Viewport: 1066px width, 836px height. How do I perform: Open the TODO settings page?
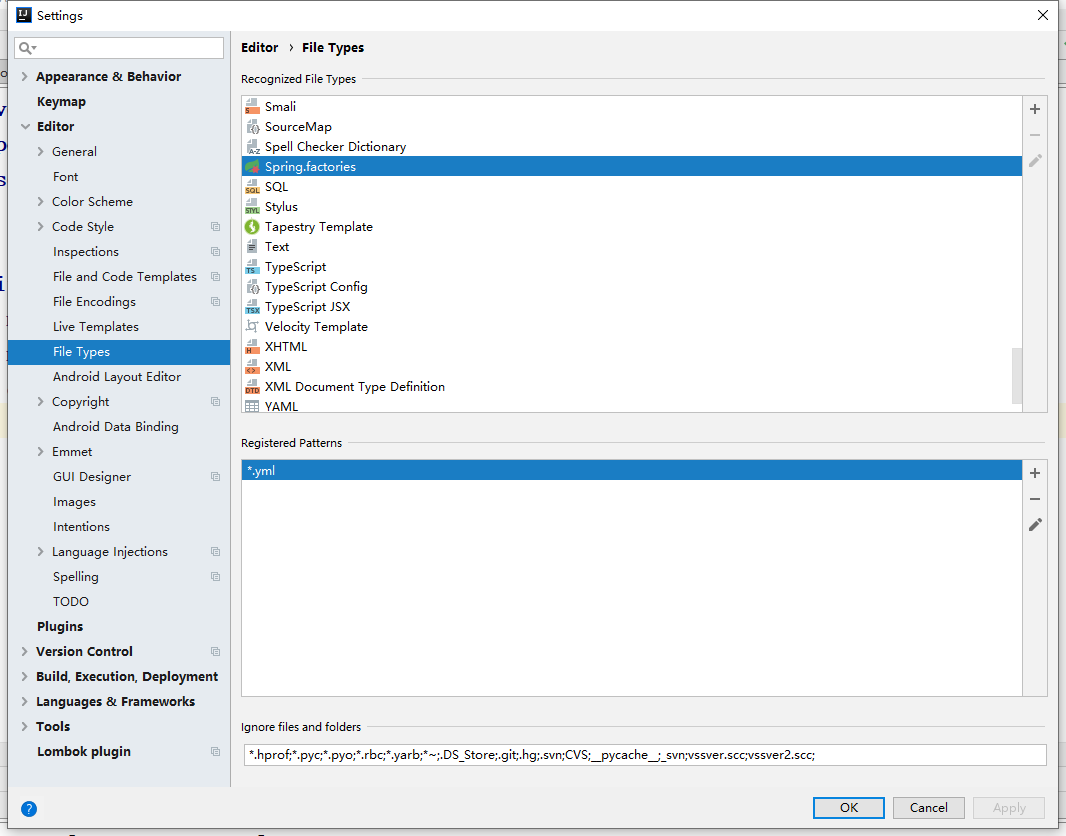click(71, 602)
